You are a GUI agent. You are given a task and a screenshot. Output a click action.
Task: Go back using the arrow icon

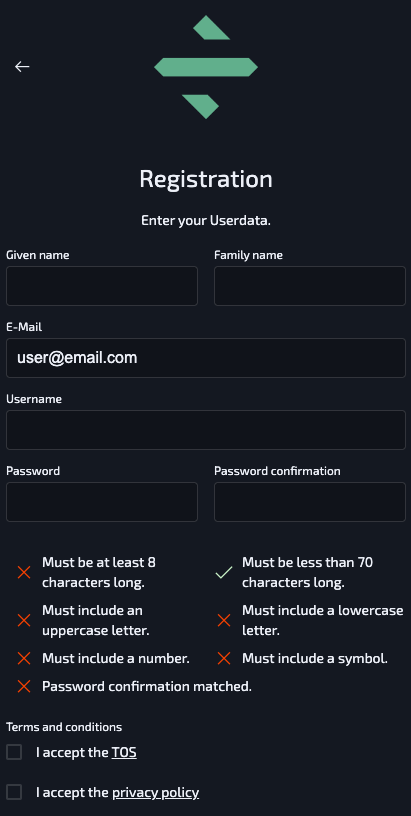(x=22, y=67)
